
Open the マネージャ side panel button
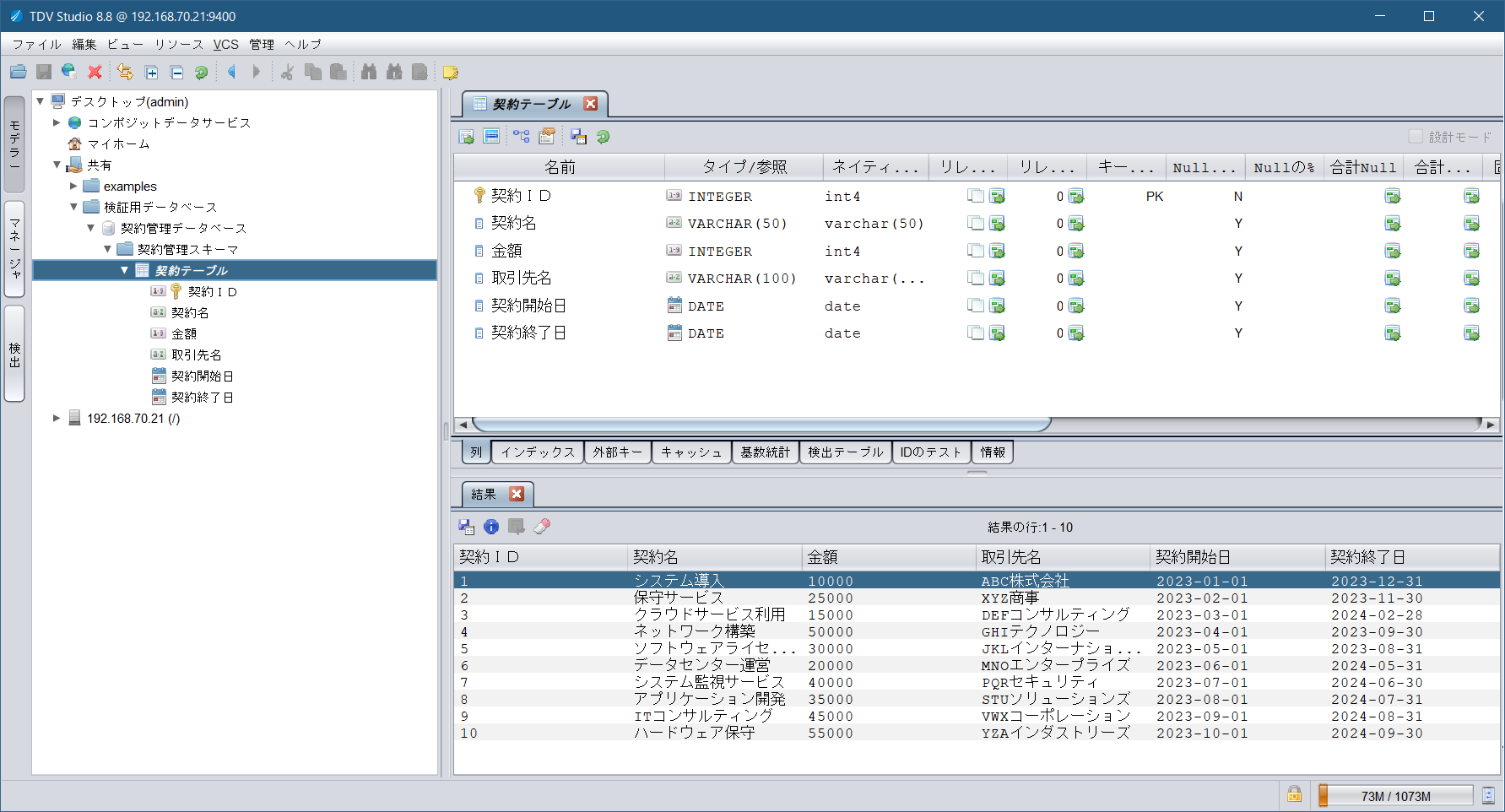14,249
